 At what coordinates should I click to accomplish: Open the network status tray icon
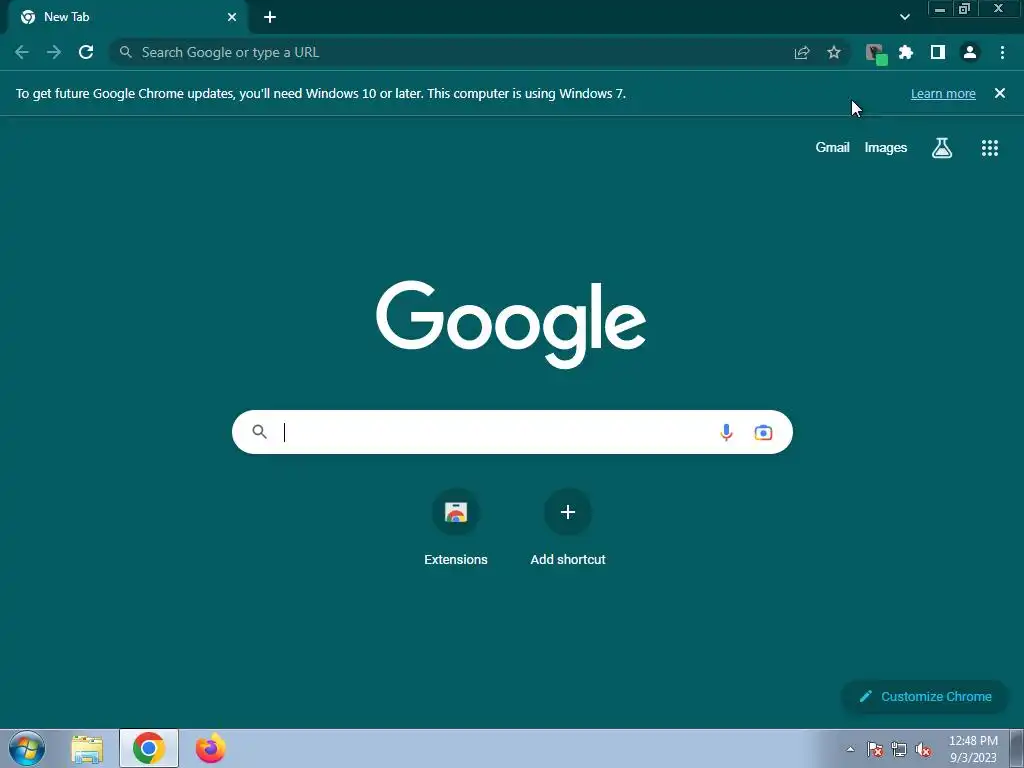pyautogui.click(x=899, y=749)
